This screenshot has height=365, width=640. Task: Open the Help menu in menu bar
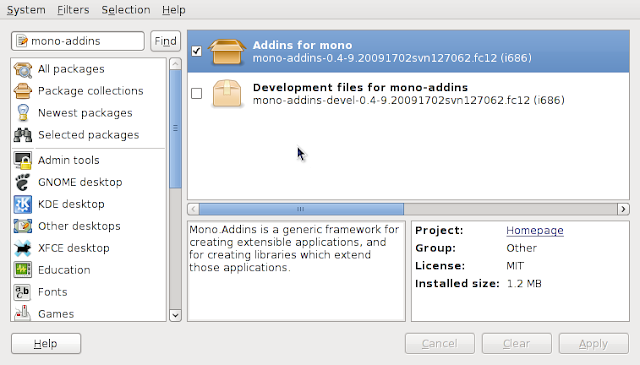(173, 10)
